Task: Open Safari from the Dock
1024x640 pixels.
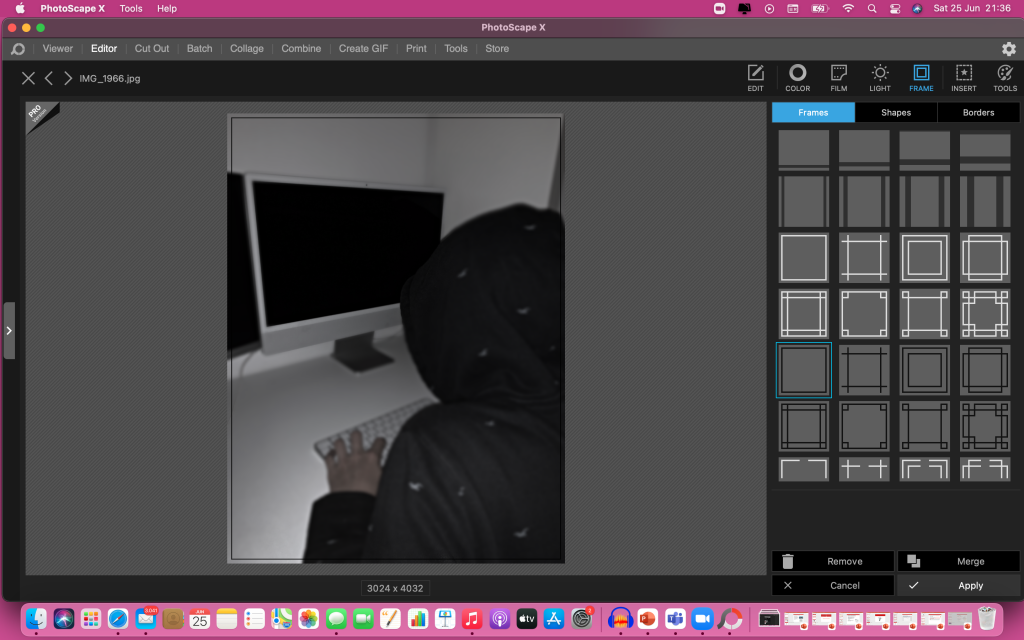Action: tap(118, 618)
